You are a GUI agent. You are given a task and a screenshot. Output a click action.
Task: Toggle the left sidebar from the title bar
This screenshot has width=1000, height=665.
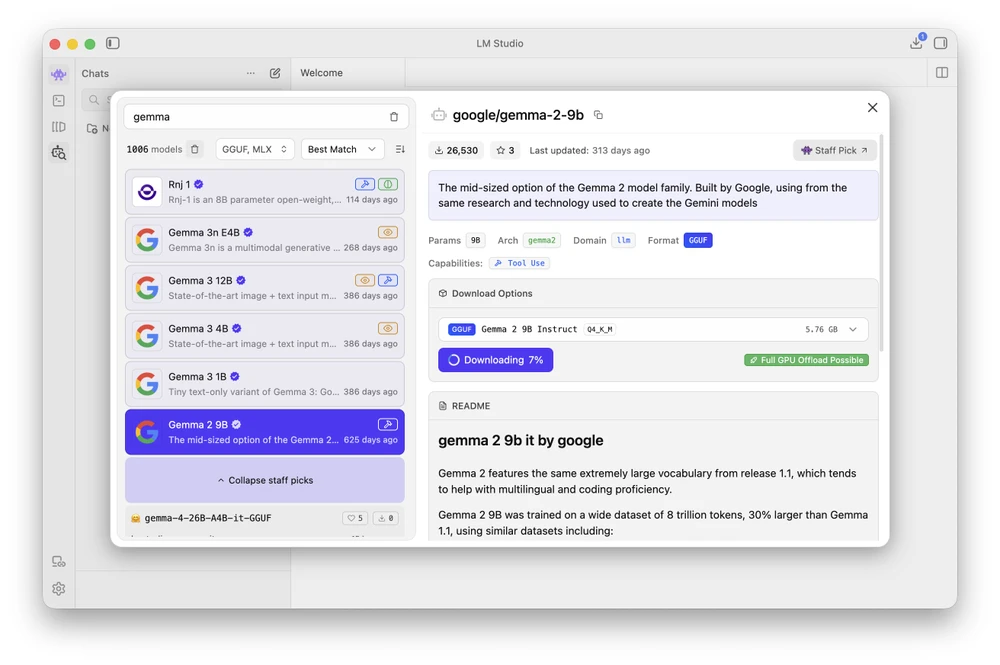pyautogui.click(x=113, y=43)
